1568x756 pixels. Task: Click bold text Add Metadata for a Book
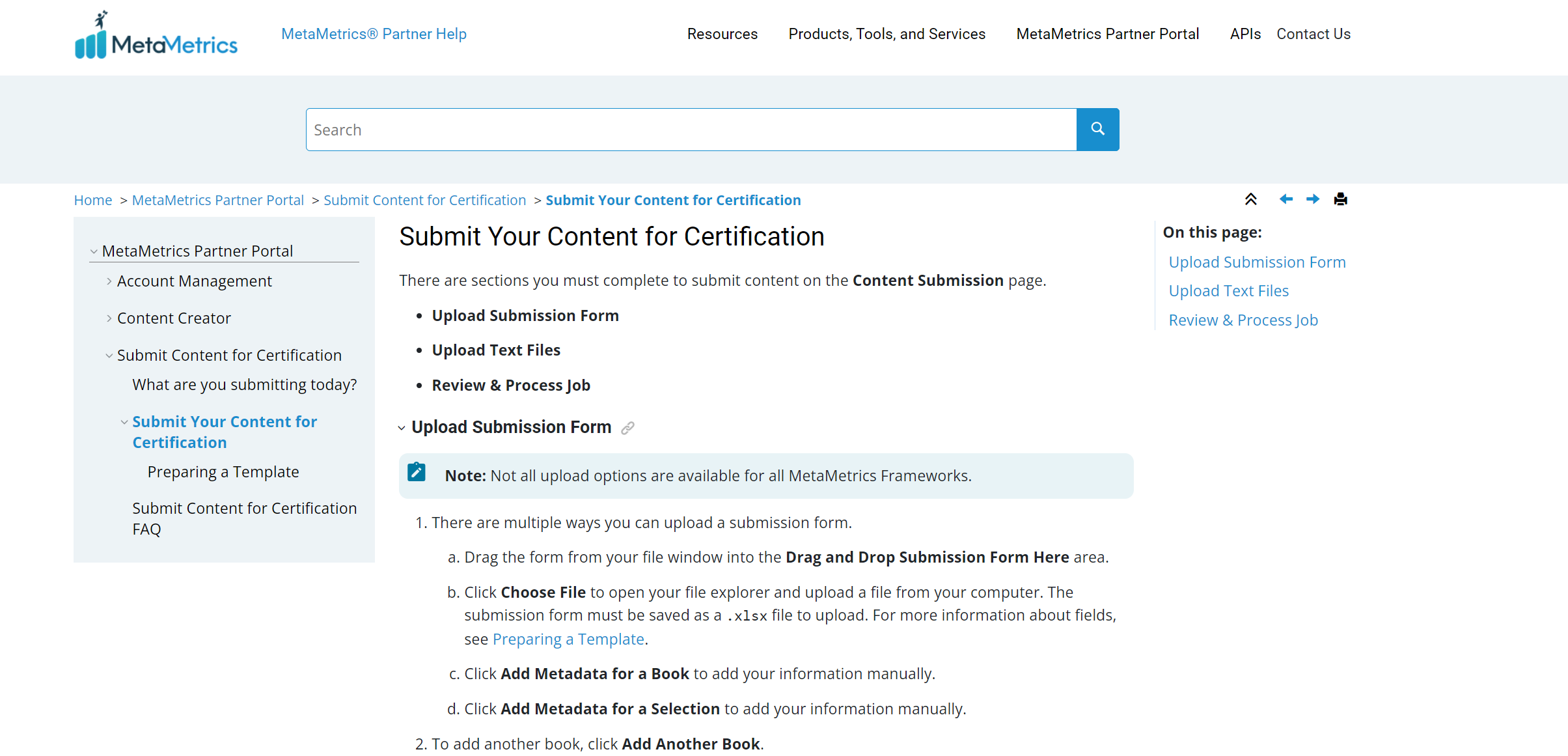(x=595, y=674)
